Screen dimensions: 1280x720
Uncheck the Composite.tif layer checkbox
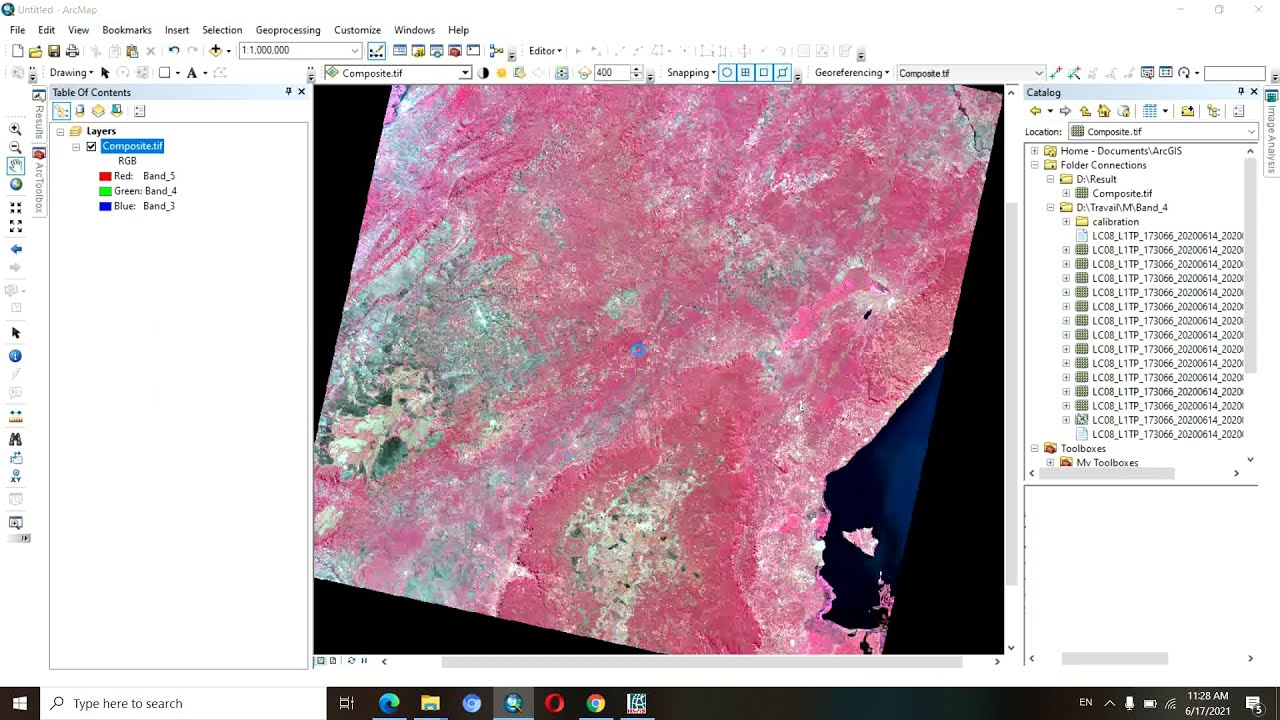[x=91, y=146]
